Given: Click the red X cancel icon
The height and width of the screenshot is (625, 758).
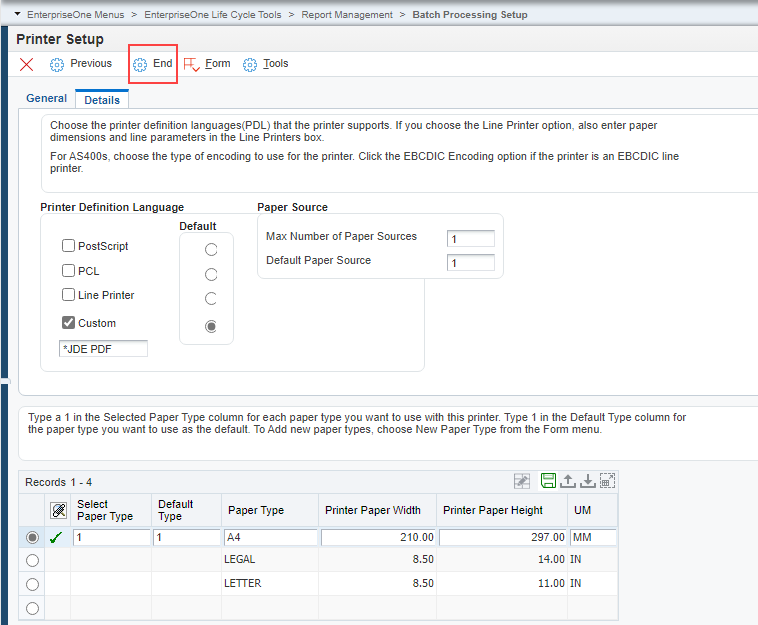Looking at the screenshot, I should click(27, 64).
